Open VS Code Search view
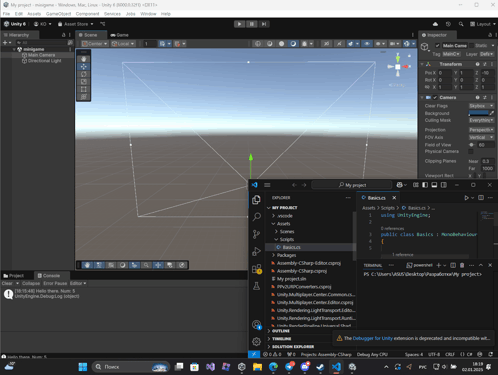498x375 pixels. [x=256, y=217]
